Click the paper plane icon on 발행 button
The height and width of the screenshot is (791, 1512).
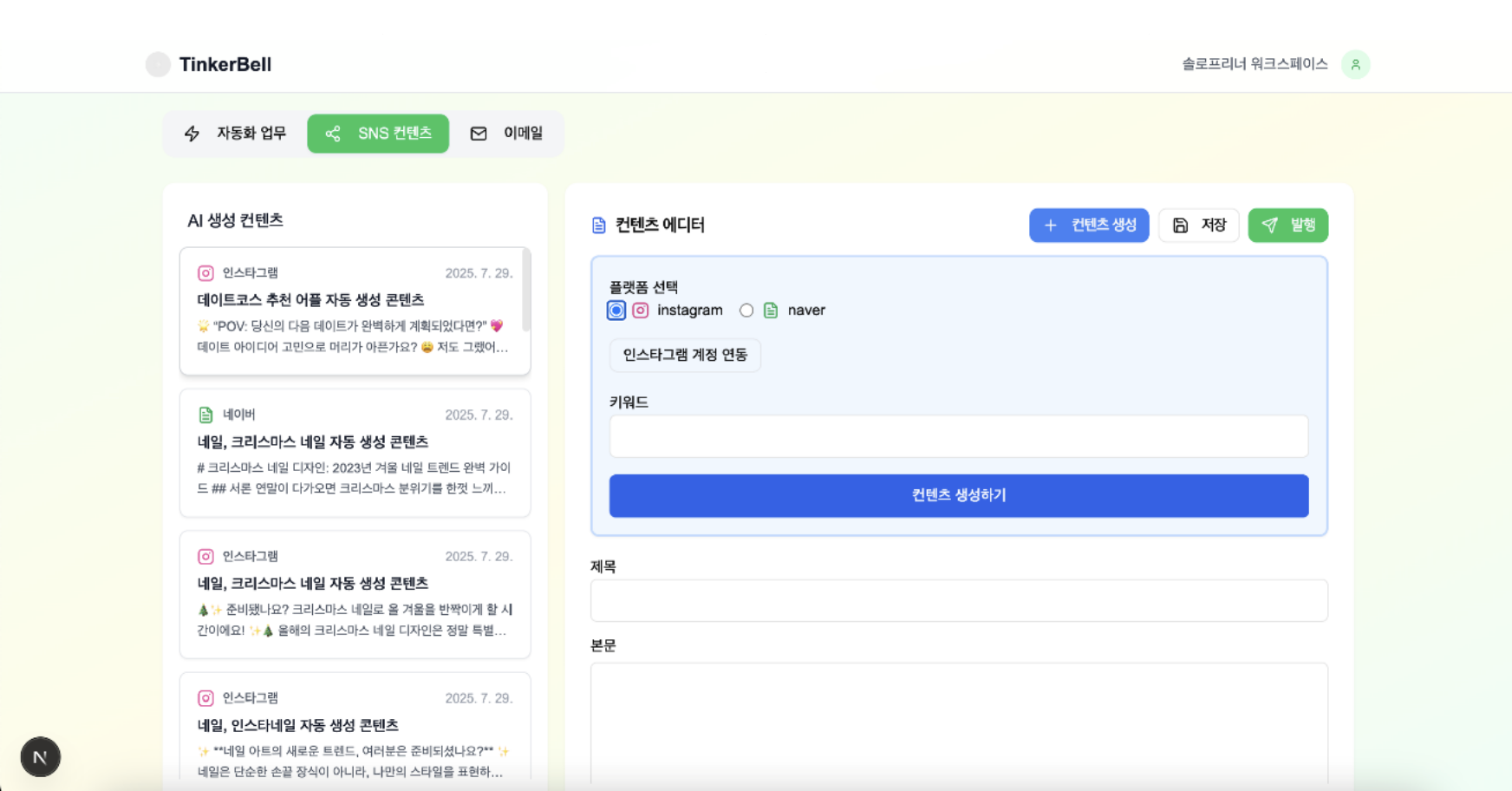[1268, 225]
